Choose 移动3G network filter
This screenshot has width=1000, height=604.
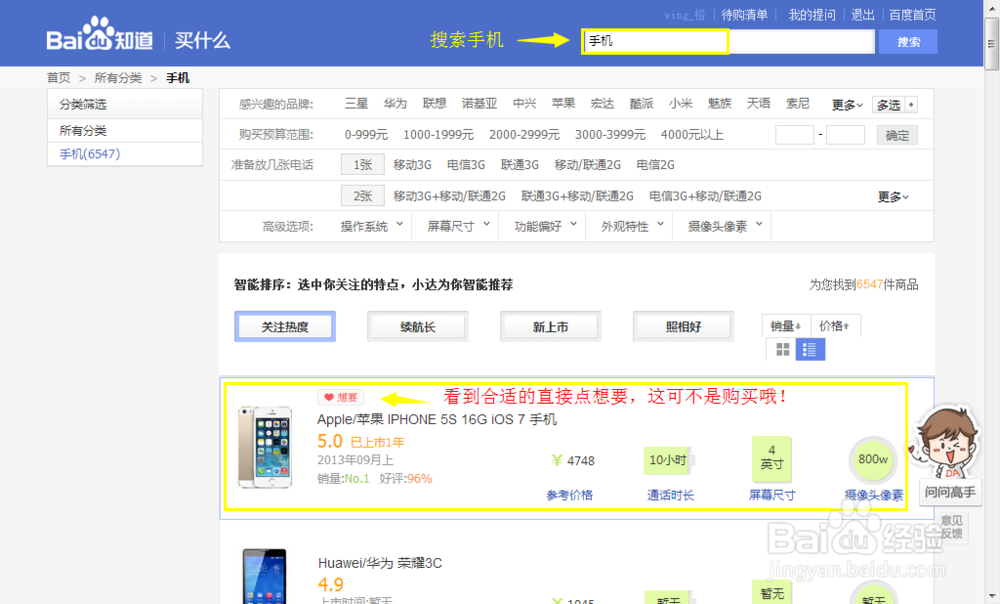tap(413, 165)
